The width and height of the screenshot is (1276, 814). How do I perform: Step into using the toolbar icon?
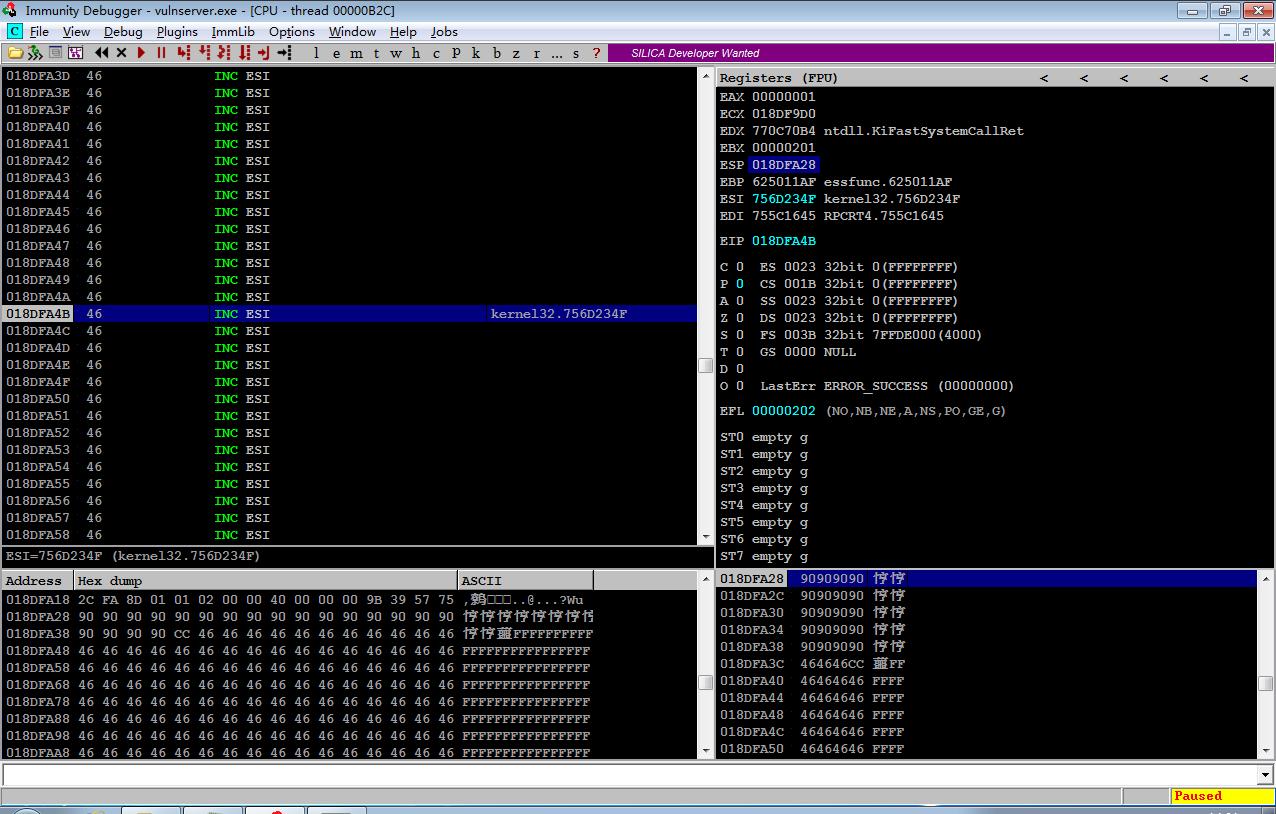click(x=184, y=53)
